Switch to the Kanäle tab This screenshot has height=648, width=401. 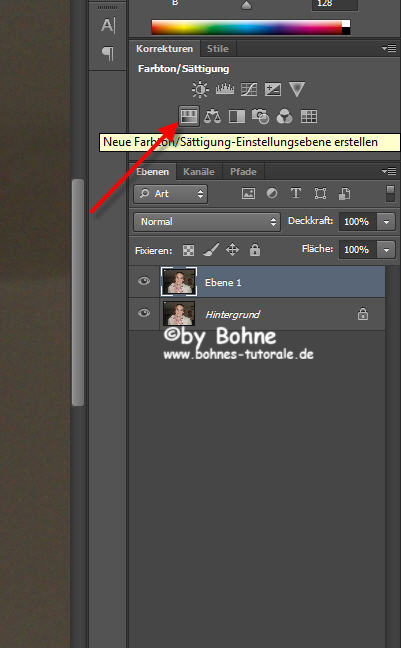(x=199, y=172)
